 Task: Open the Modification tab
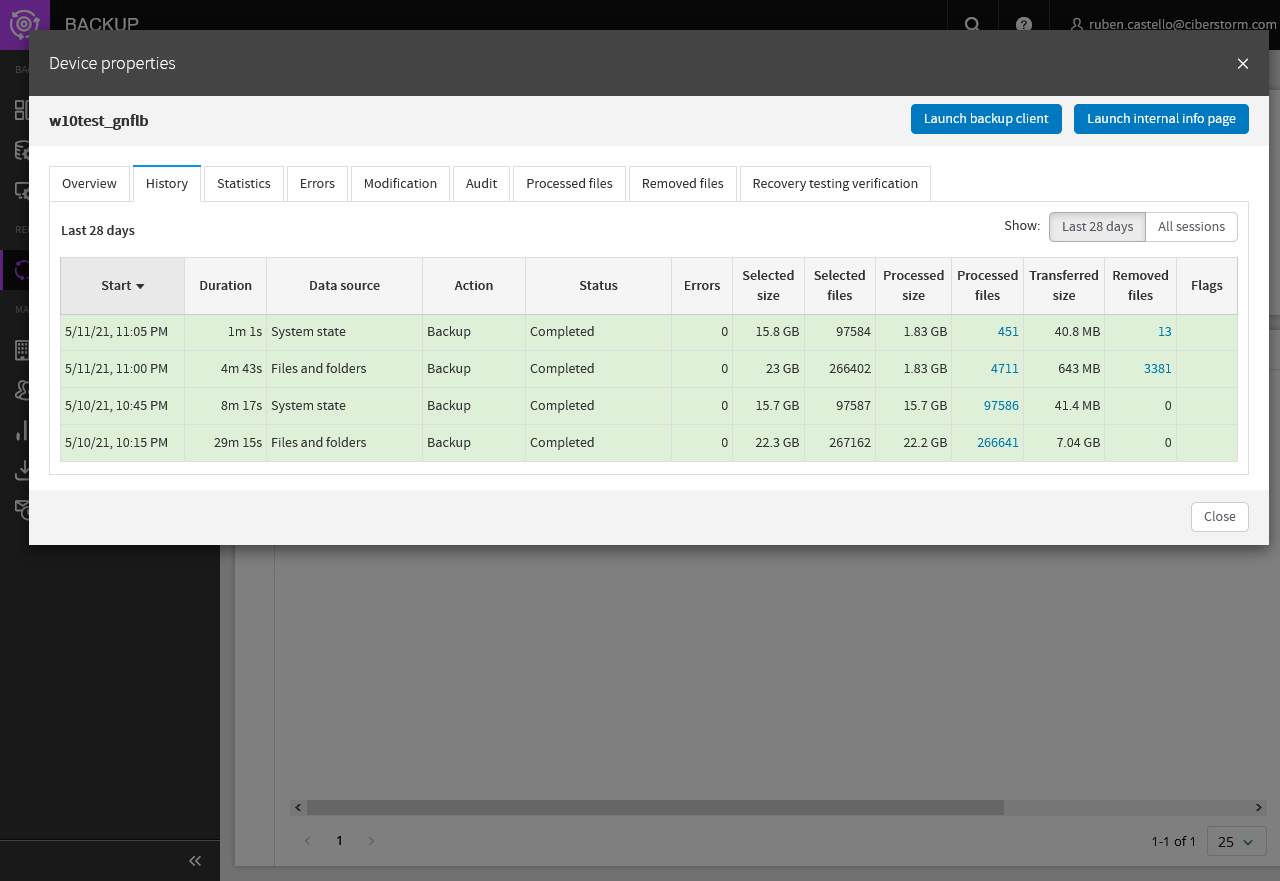[x=400, y=183]
